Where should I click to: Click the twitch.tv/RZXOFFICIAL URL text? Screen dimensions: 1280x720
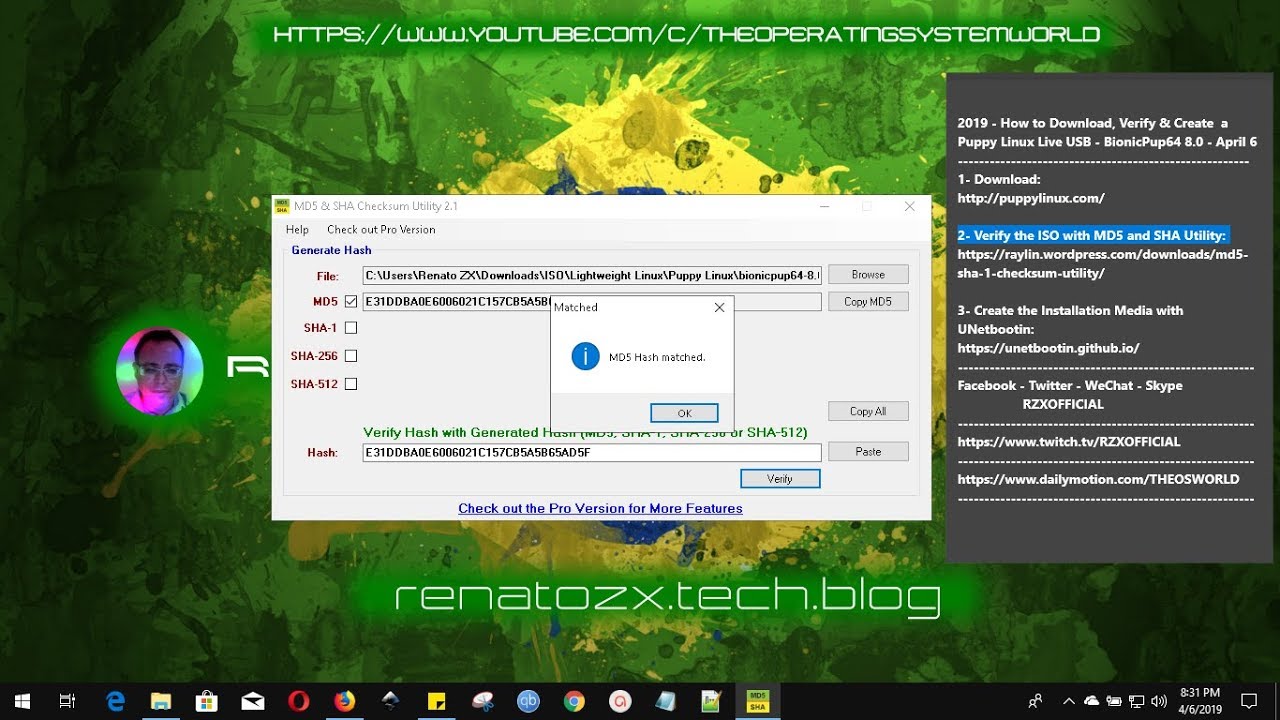[1069, 441]
